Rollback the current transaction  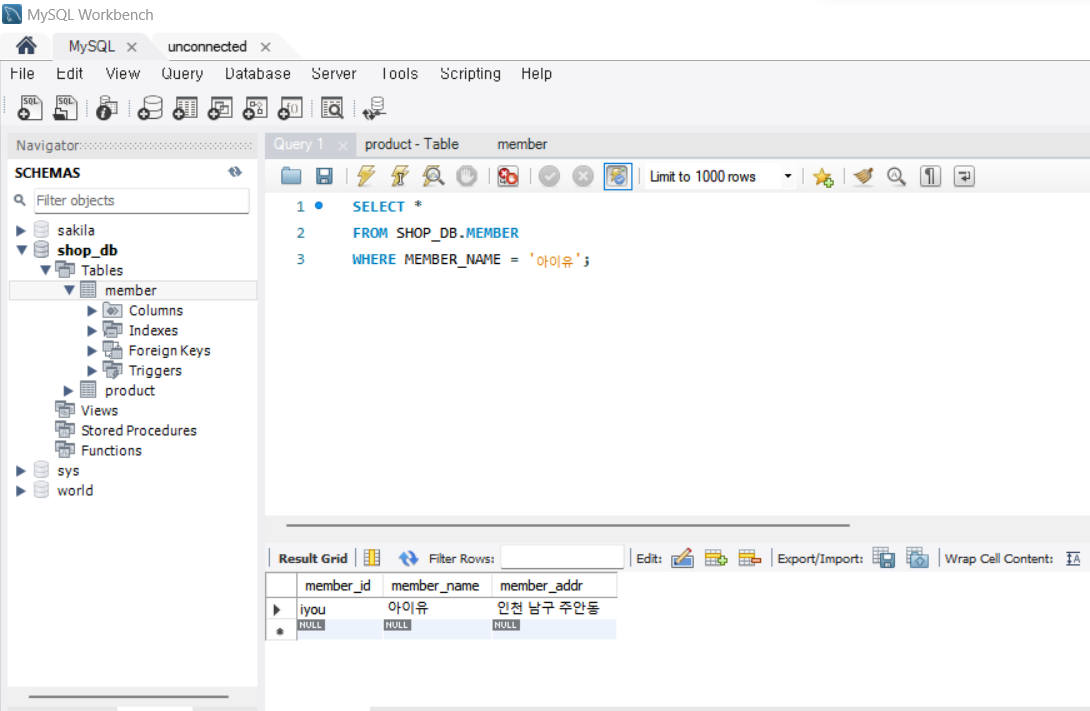(x=583, y=177)
